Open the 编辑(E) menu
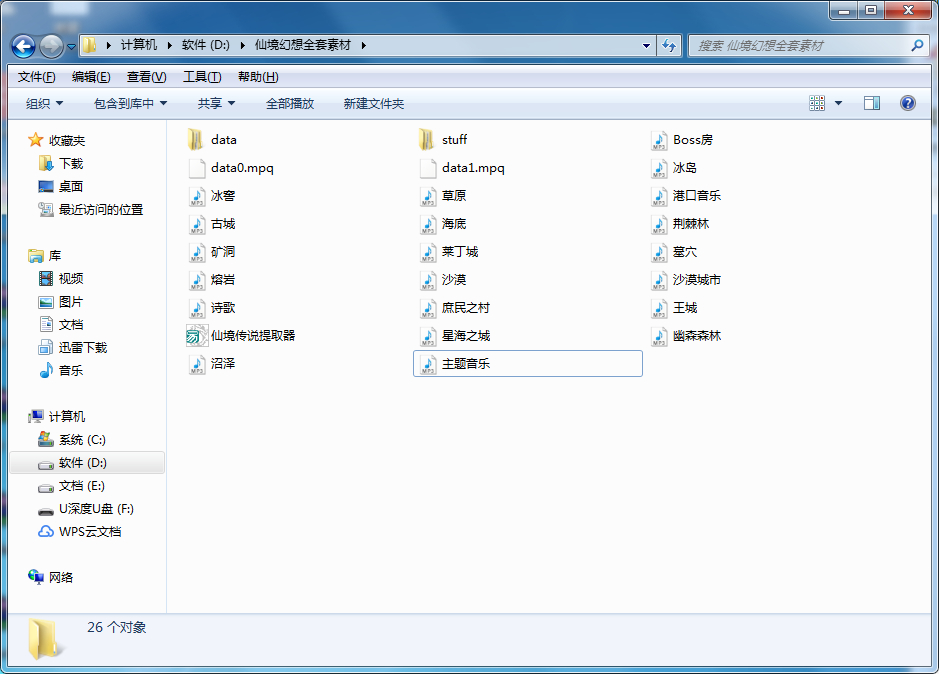939x674 pixels. click(91, 77)
